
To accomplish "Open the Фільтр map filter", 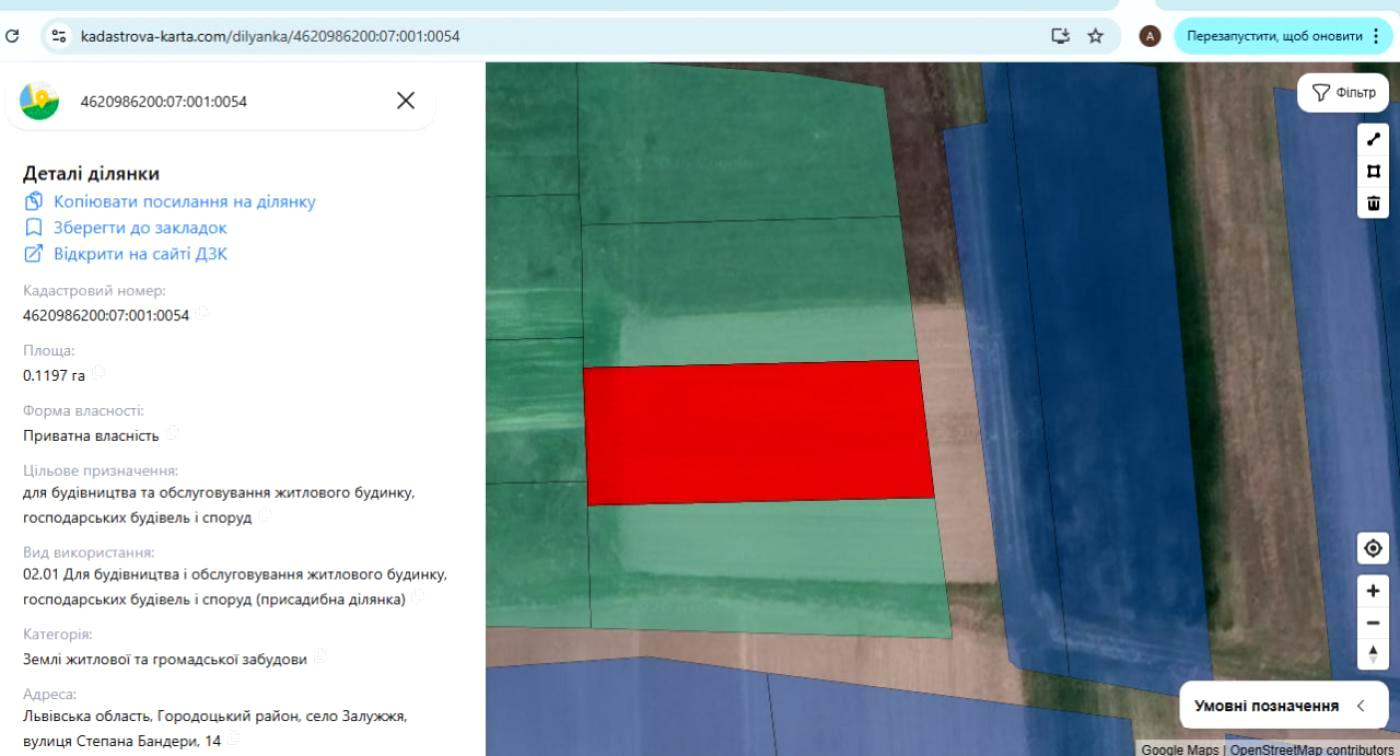I will coord(1343,92).
